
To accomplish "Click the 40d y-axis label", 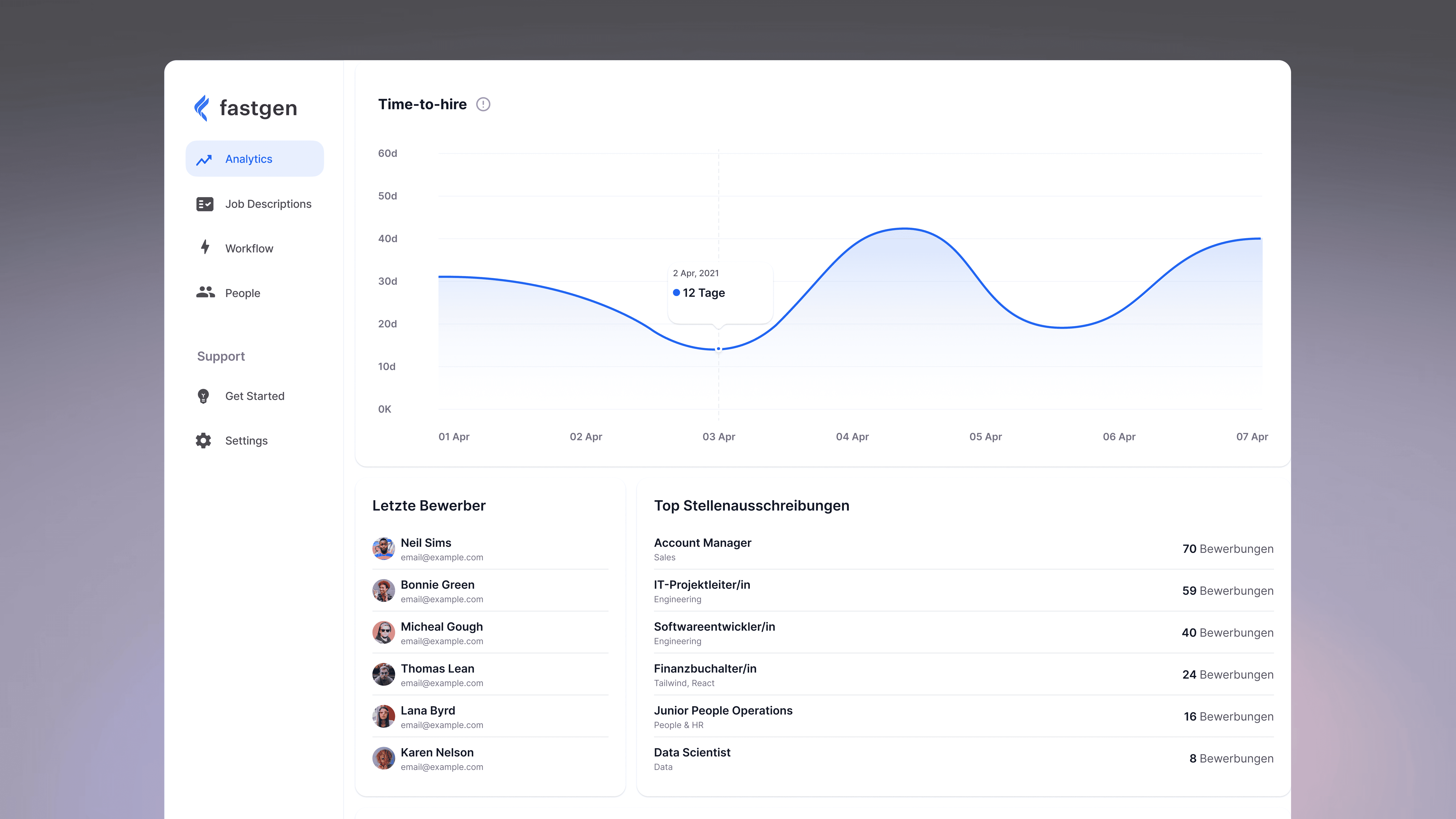I will 387,239.
